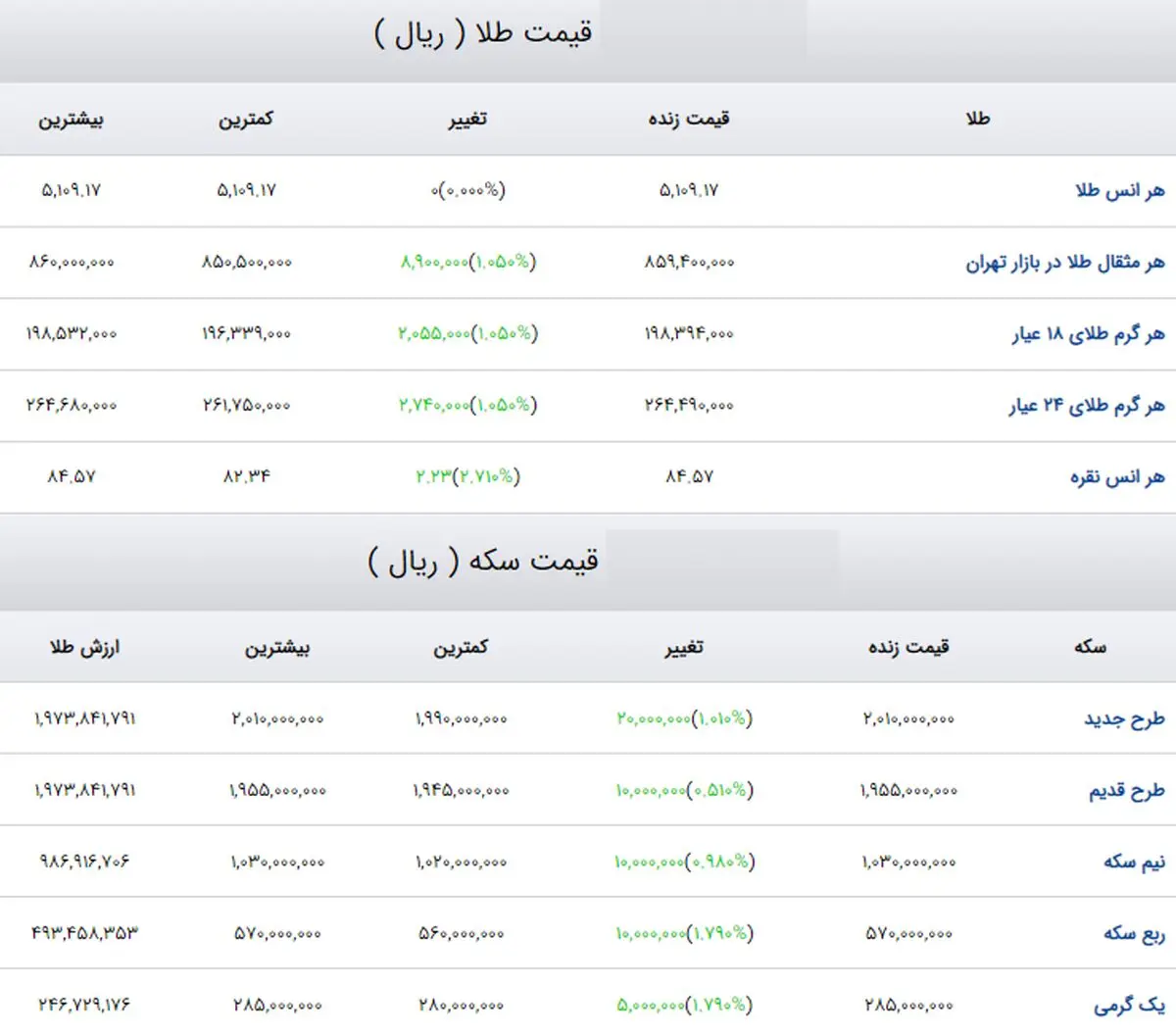Select the silver ounce lowest price ۸۲.۳۴
The width and height of the screenshot is (1176, 1036).
point(246,476)
